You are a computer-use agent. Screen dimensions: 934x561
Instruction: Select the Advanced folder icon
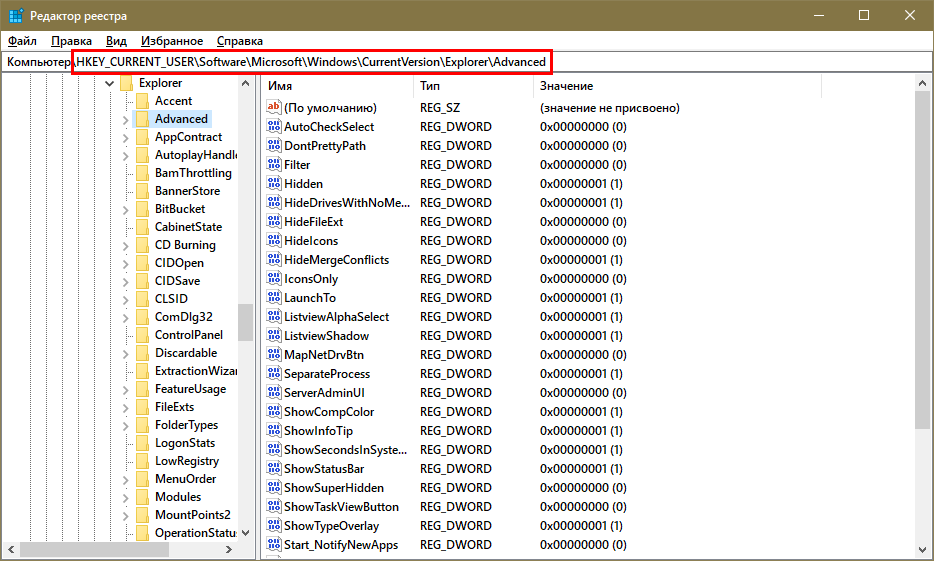pos(142,119)
